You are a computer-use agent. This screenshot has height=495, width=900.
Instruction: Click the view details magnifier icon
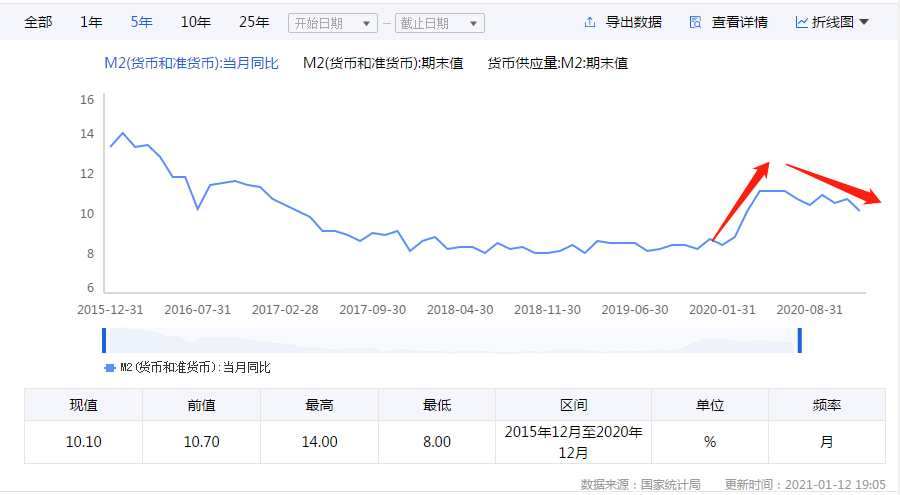pyautogui.click(x=695, y=22)
